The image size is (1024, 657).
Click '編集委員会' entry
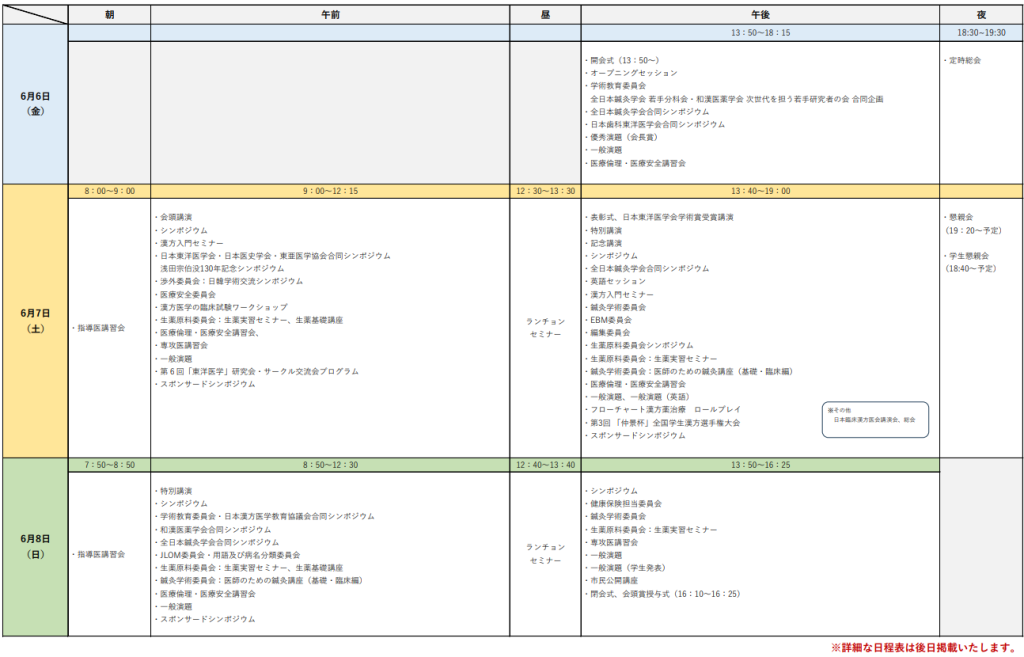608,332
